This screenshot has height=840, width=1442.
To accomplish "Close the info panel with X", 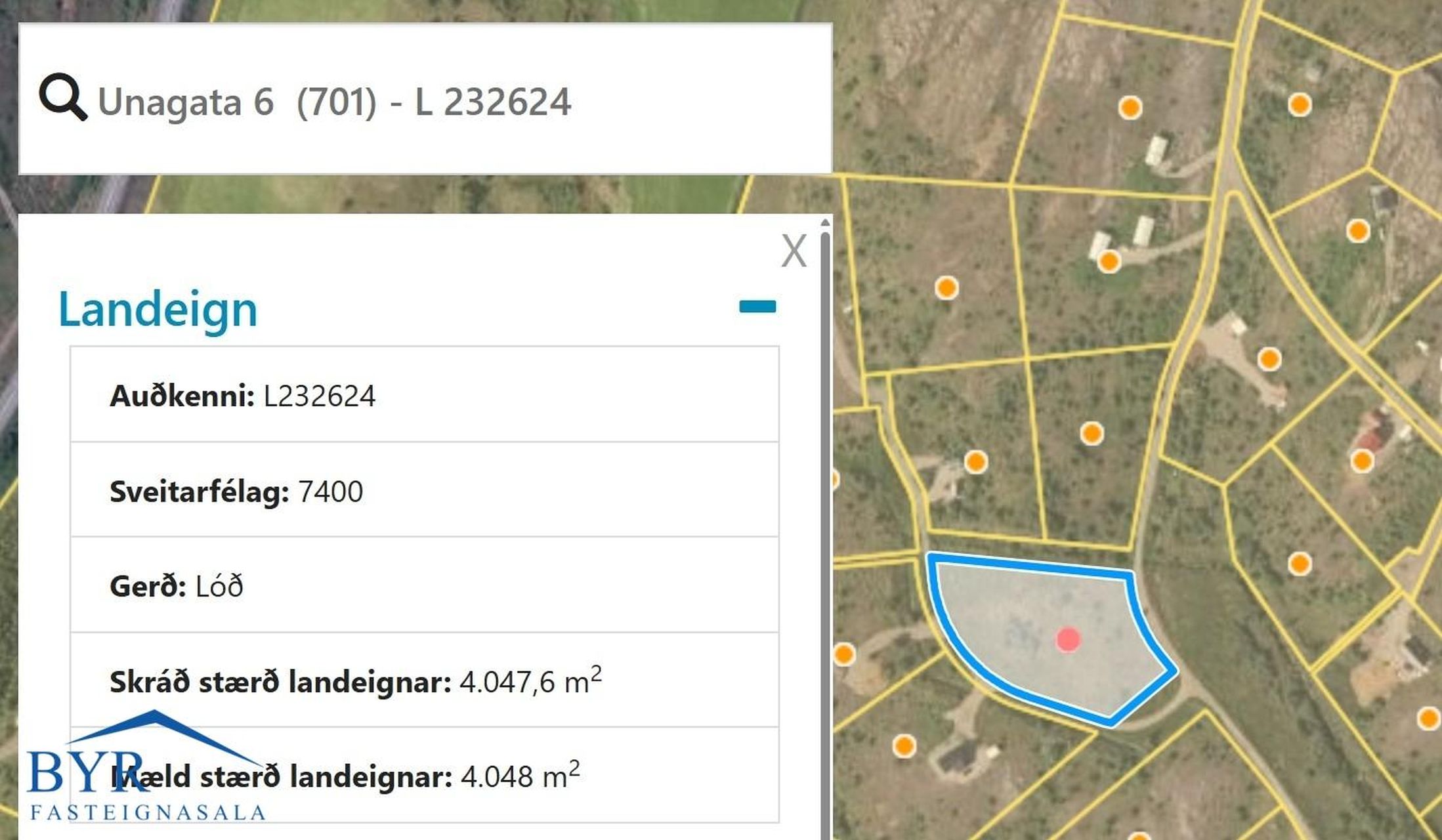I will point(794,251).
